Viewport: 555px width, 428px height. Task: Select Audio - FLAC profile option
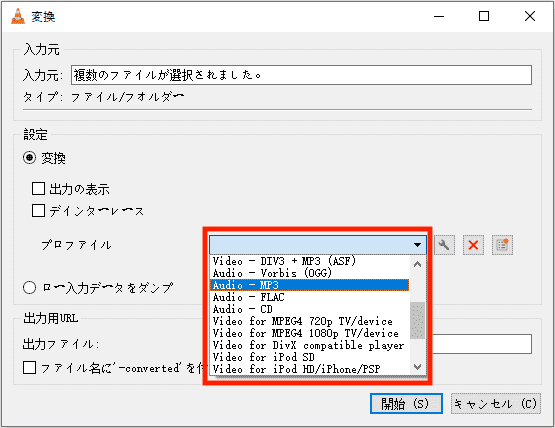[x=310, y=297]
